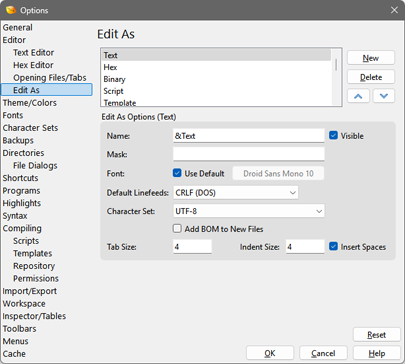The height and width of the screenshot is (364, 405).
Task: Select the Editor category
Action: [x=14, y=40]
